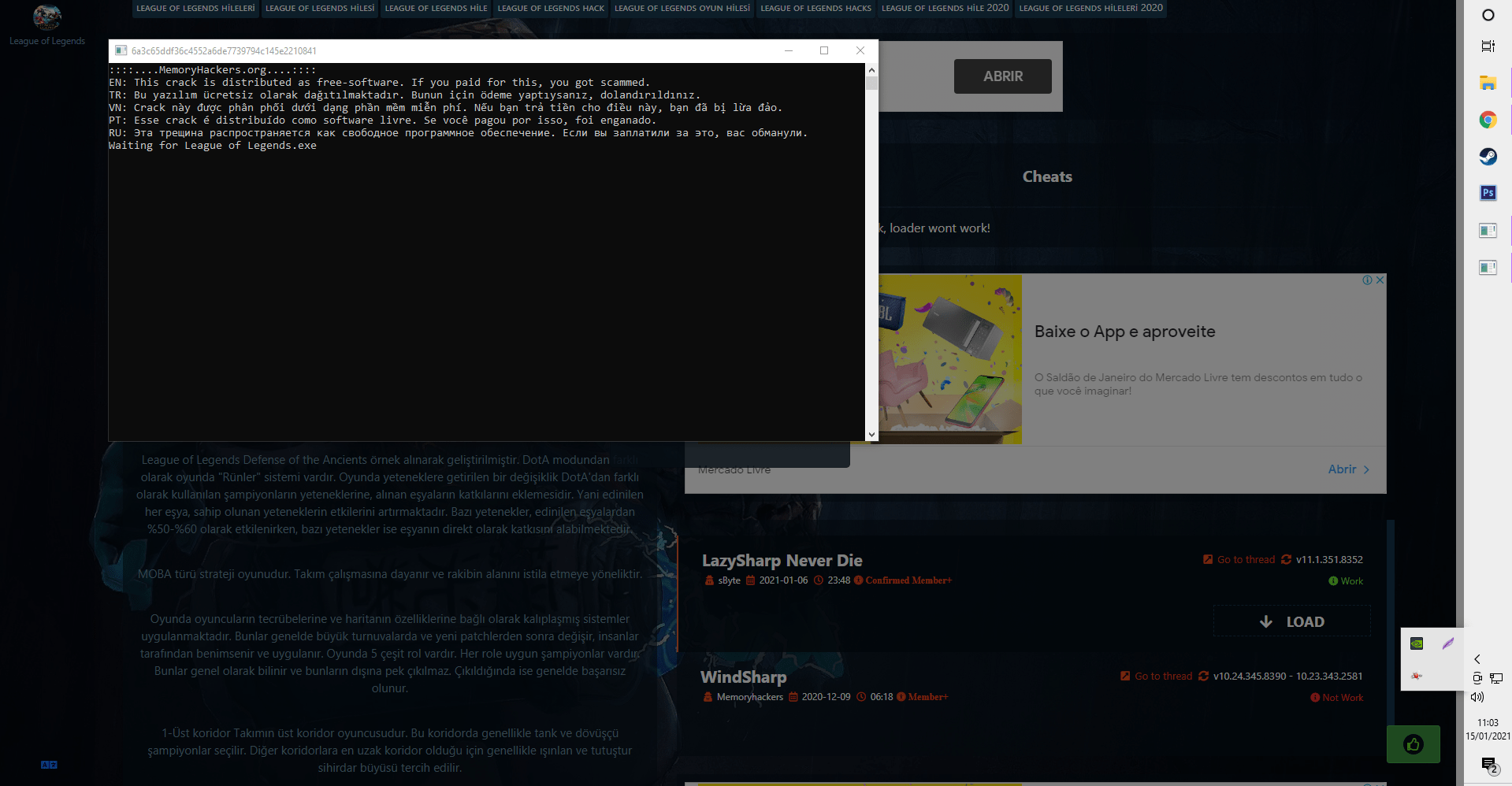Screen dimensions: 1512x786
Task: Click the AdChoices info icon on ad
Action: coord(1367,280)
